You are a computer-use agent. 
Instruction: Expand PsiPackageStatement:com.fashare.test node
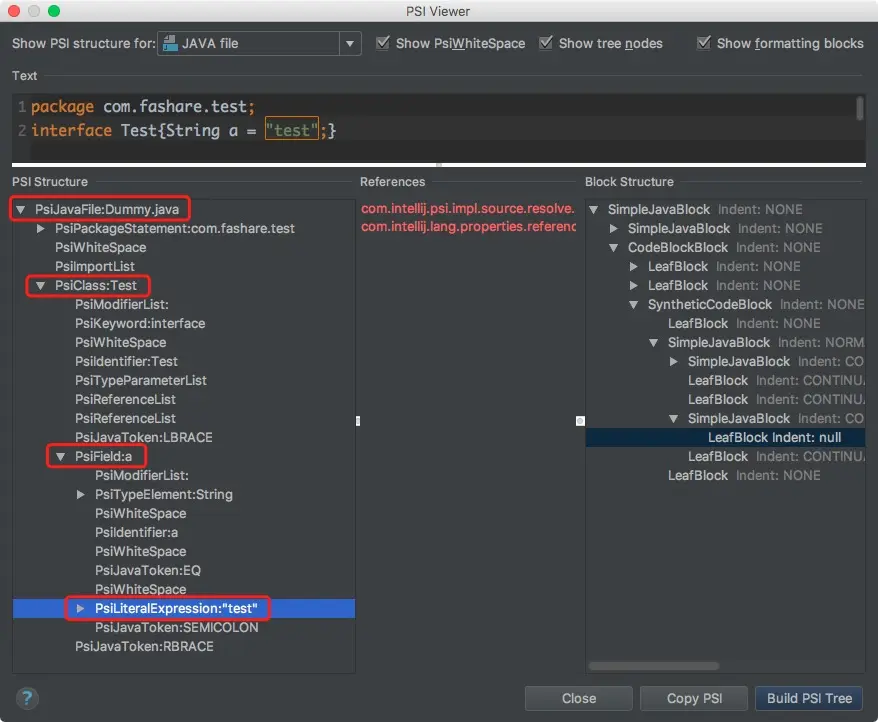(40, 229)
